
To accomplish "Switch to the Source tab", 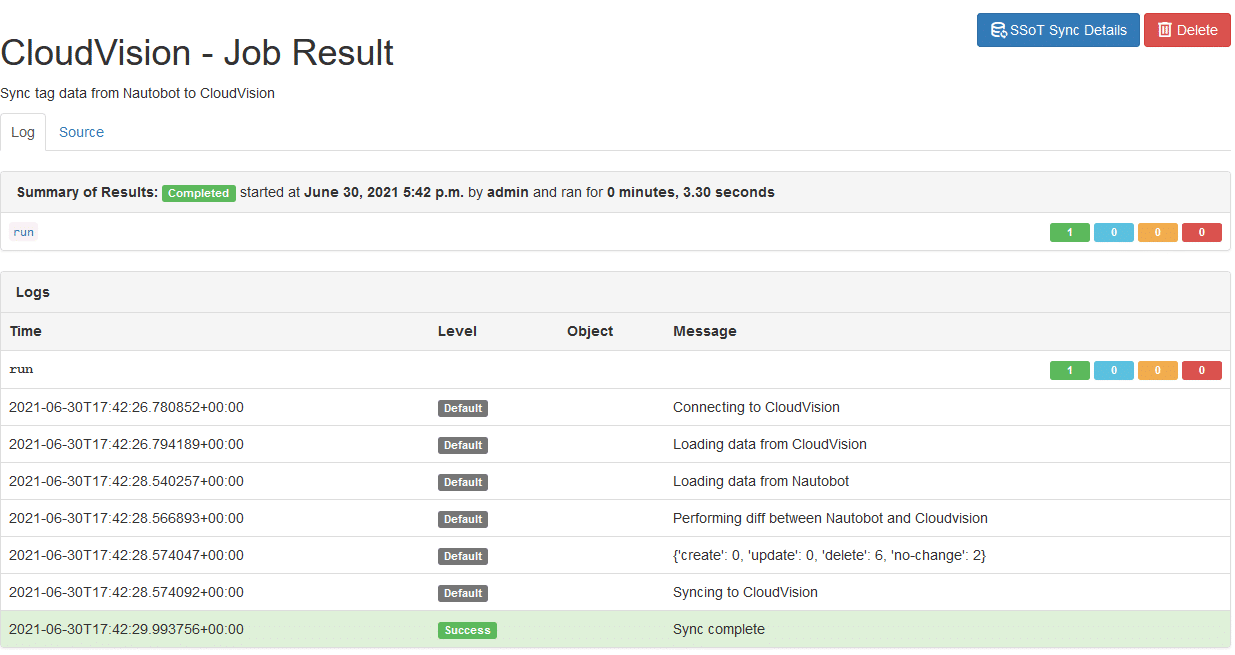I will coord(81,132).
